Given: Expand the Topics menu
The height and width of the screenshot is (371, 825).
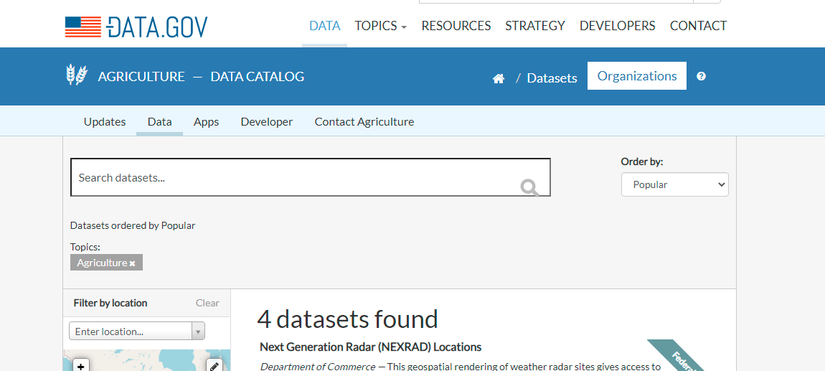Looking at the screenshot, I should click(380, 26).
